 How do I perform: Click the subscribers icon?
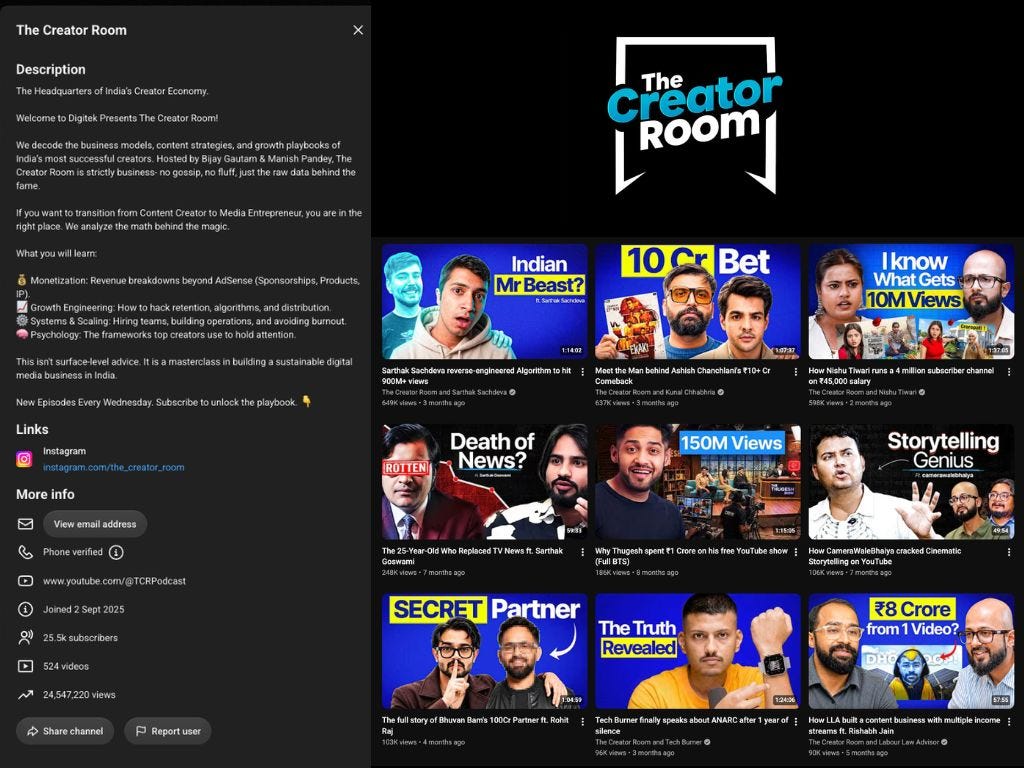[x=25, y=637]
